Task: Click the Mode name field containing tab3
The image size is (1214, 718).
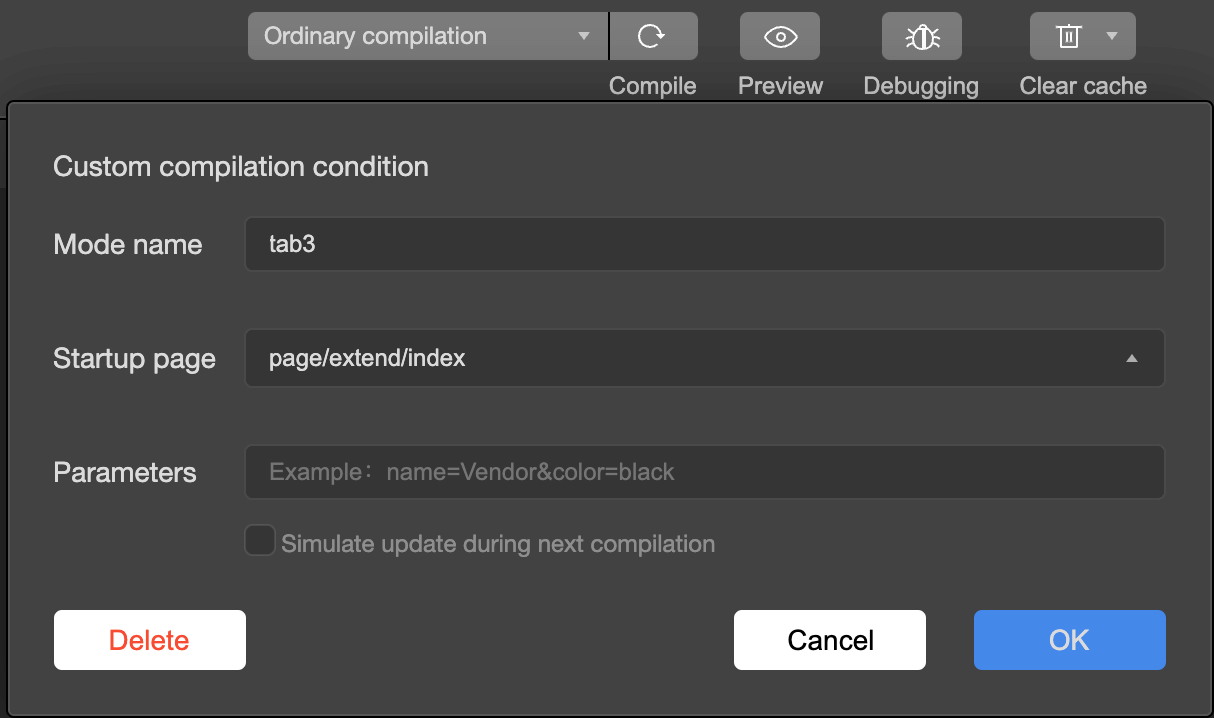Action: tap(704, 244)
